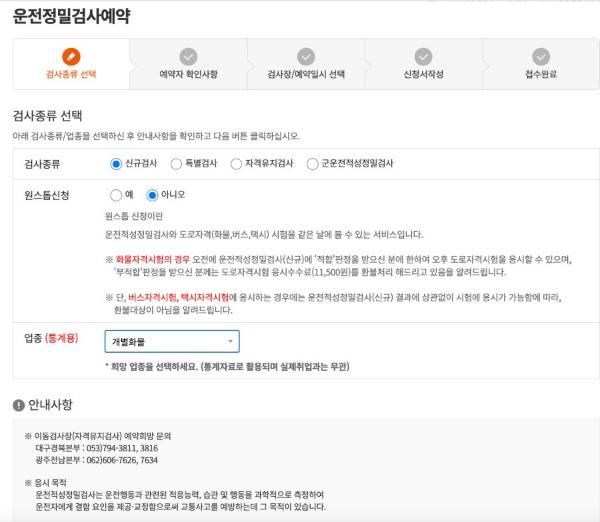Open the 업종 dropdown showing 개별화물
Image resolution: width=600 pixels, height=522 pixels.
(172, 341)
